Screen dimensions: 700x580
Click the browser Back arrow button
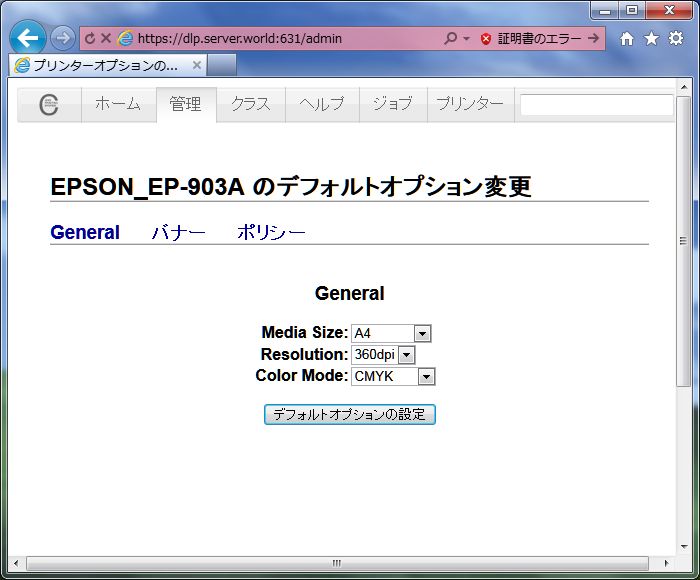click(x=28, y=38)
